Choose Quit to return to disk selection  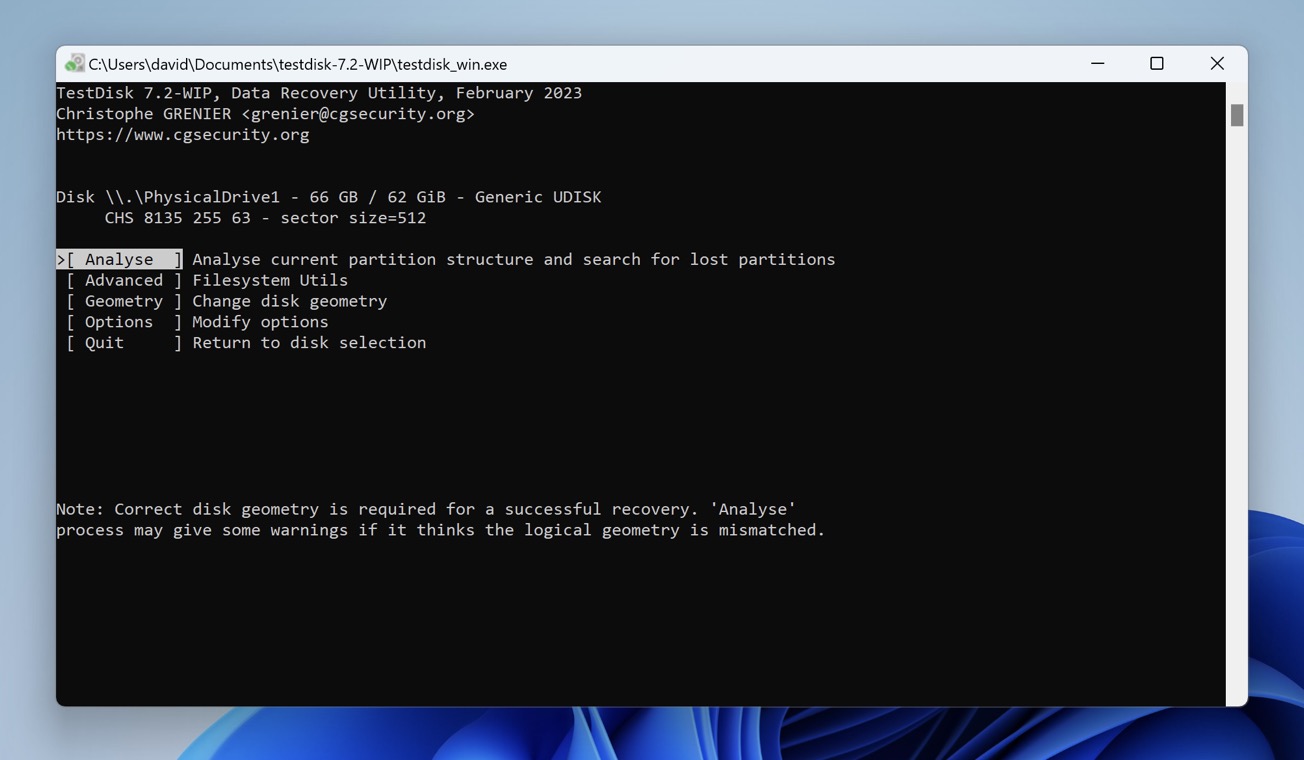click(124, 343)
